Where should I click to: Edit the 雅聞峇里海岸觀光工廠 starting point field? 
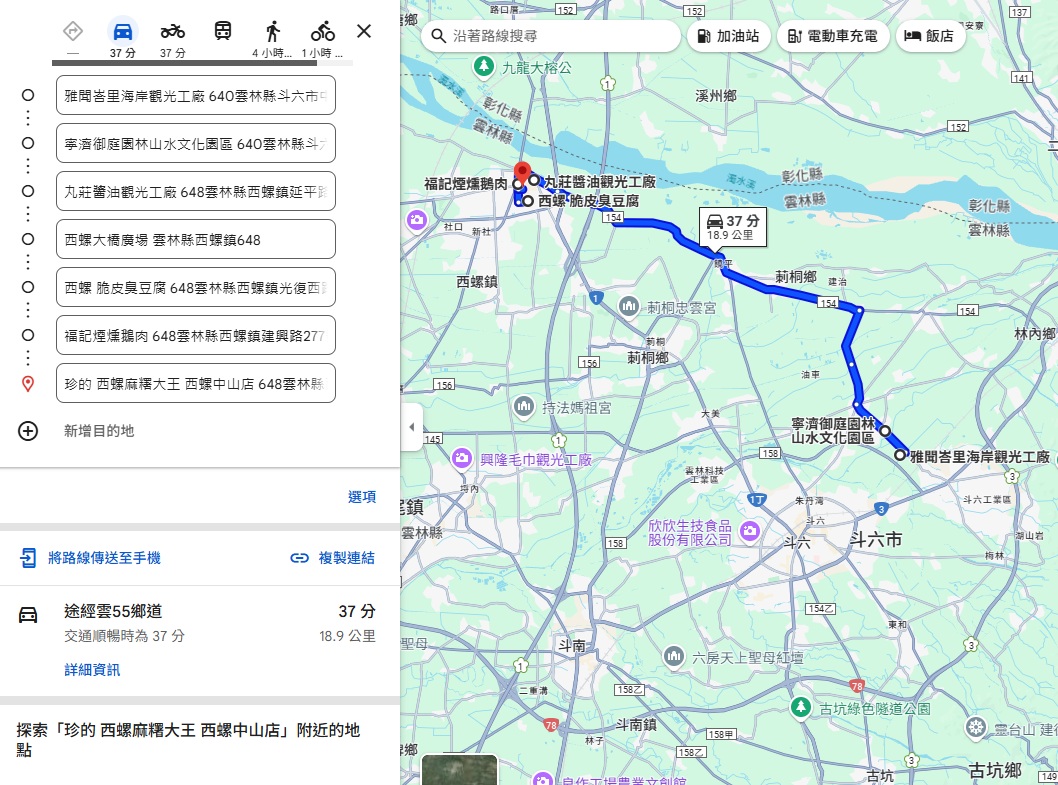[196, 96]
